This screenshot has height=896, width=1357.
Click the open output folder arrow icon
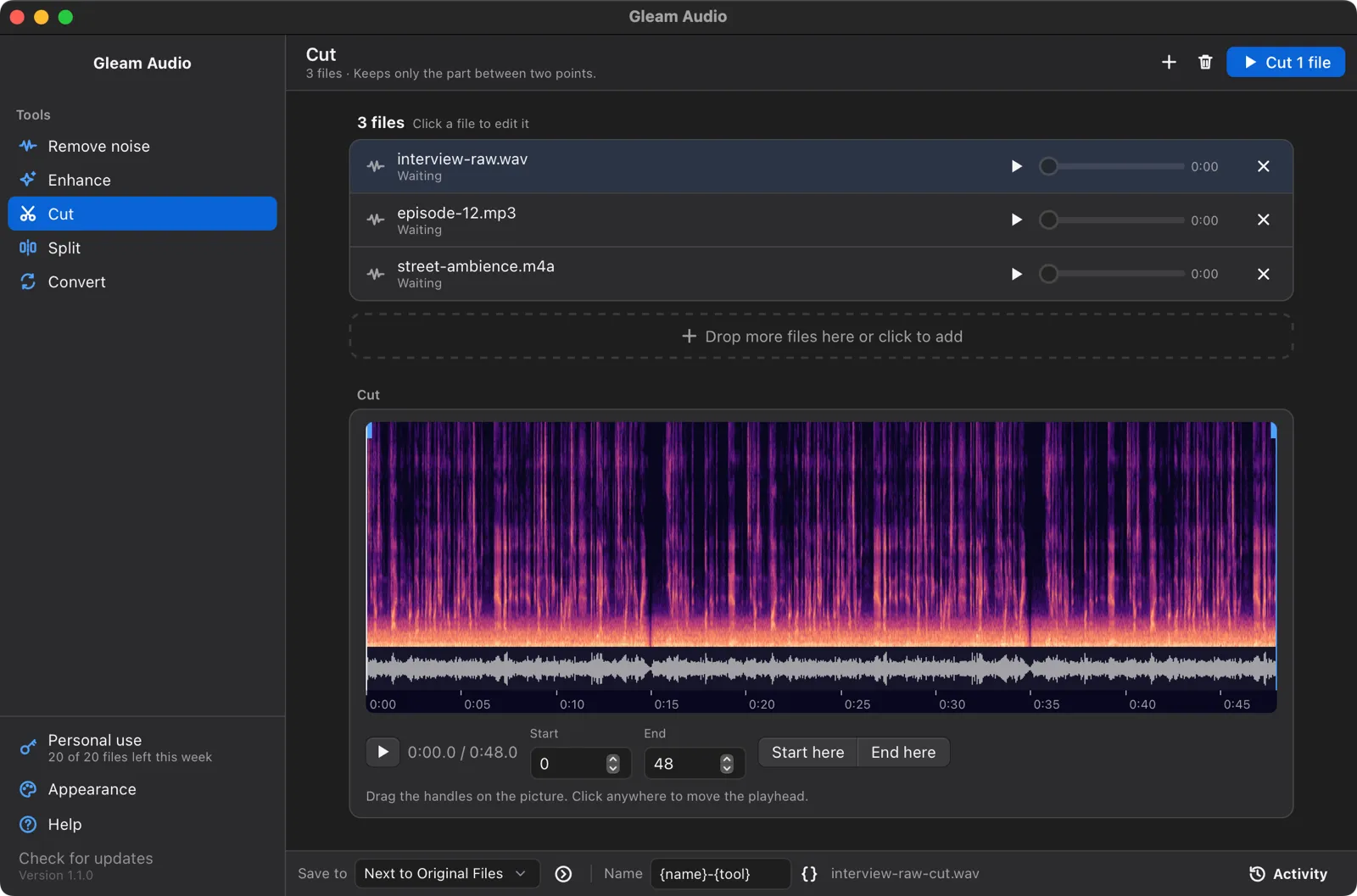(563, 874)
